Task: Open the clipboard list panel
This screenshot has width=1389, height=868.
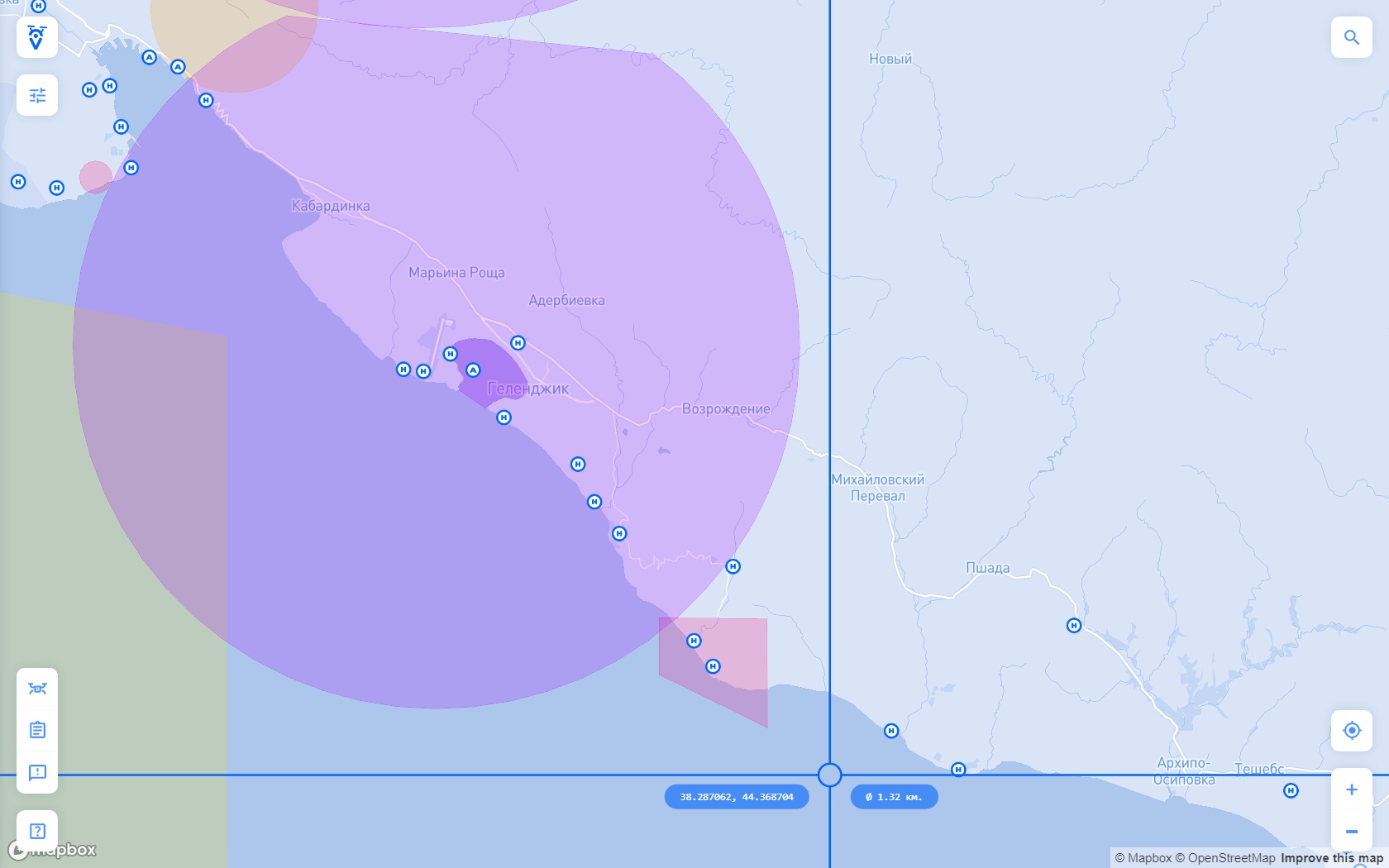Action: tap(37, 730)
